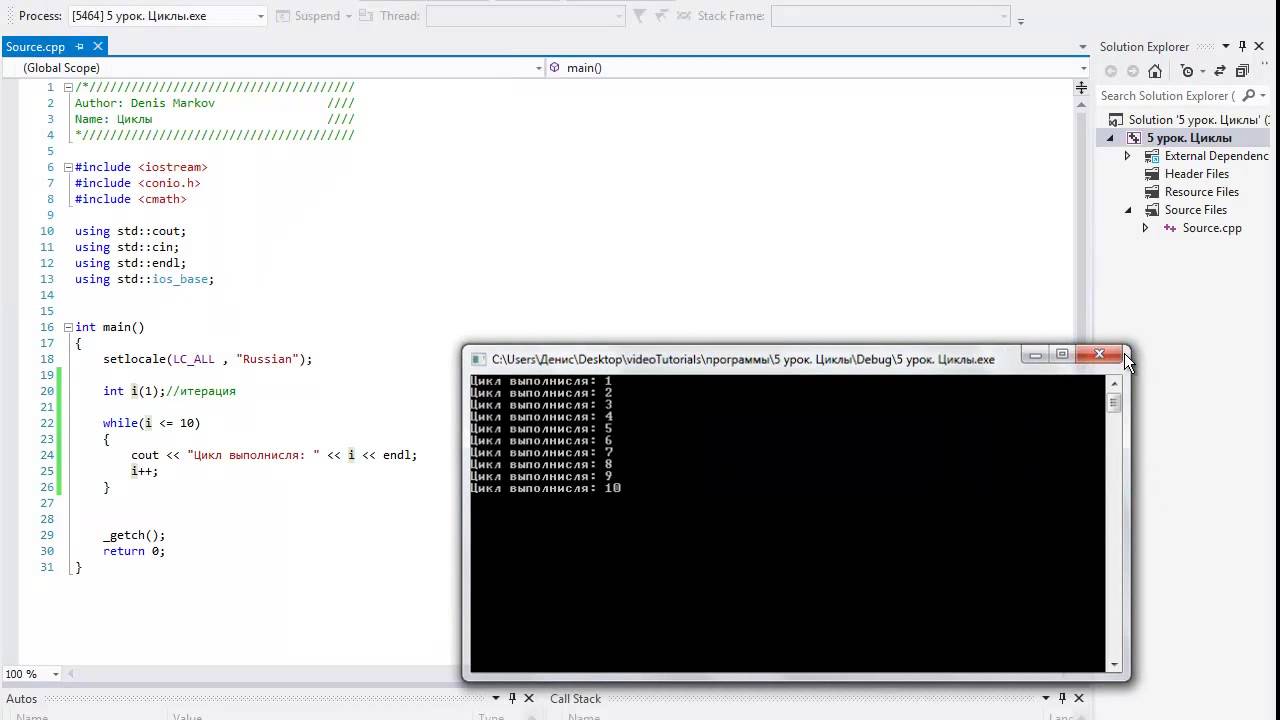This screenshot has height=720, width=1280.
Task: Open the main() member dropdown
Action: (1083, 68)
